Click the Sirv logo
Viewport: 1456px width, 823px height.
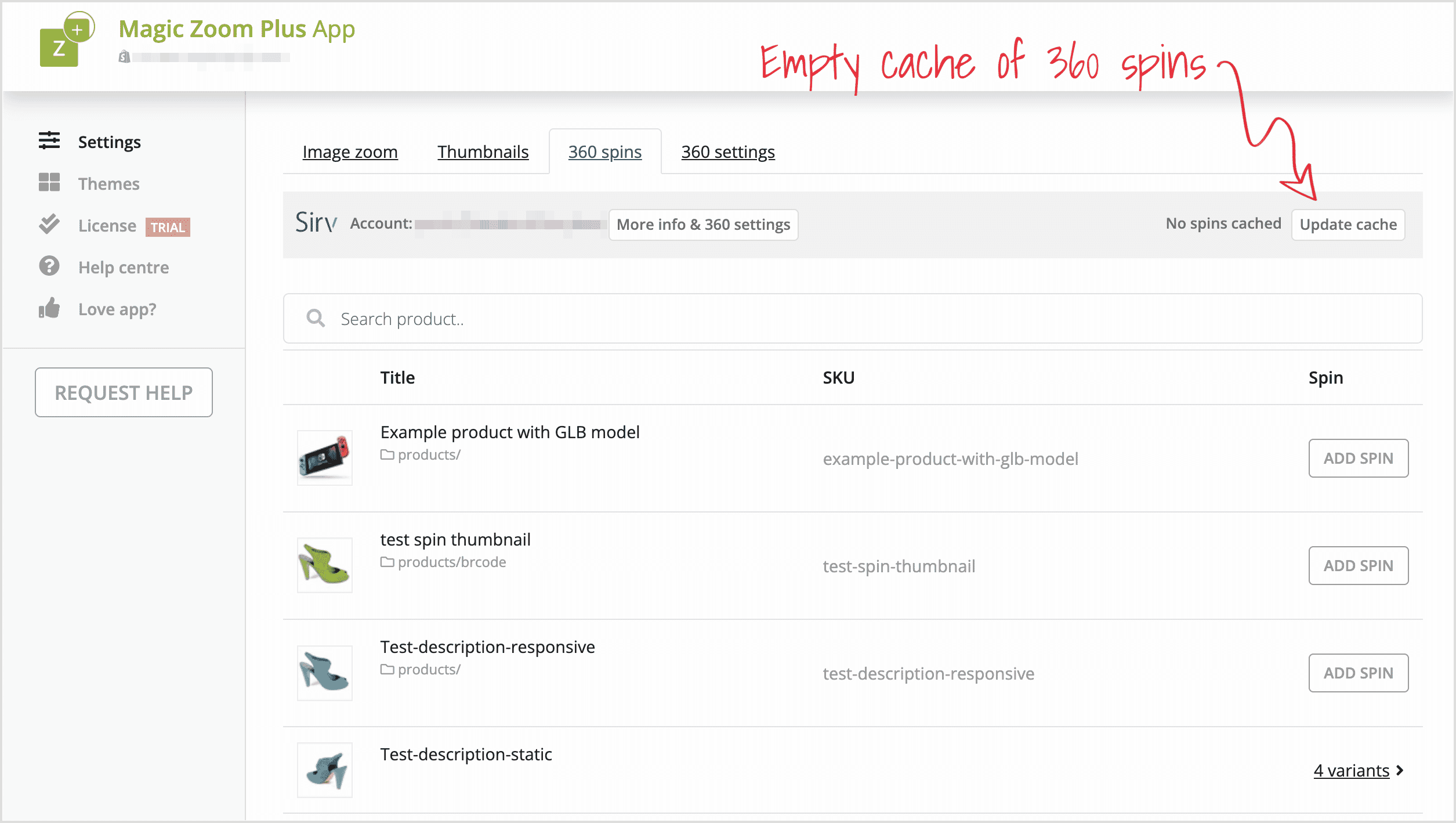point(315,223)
